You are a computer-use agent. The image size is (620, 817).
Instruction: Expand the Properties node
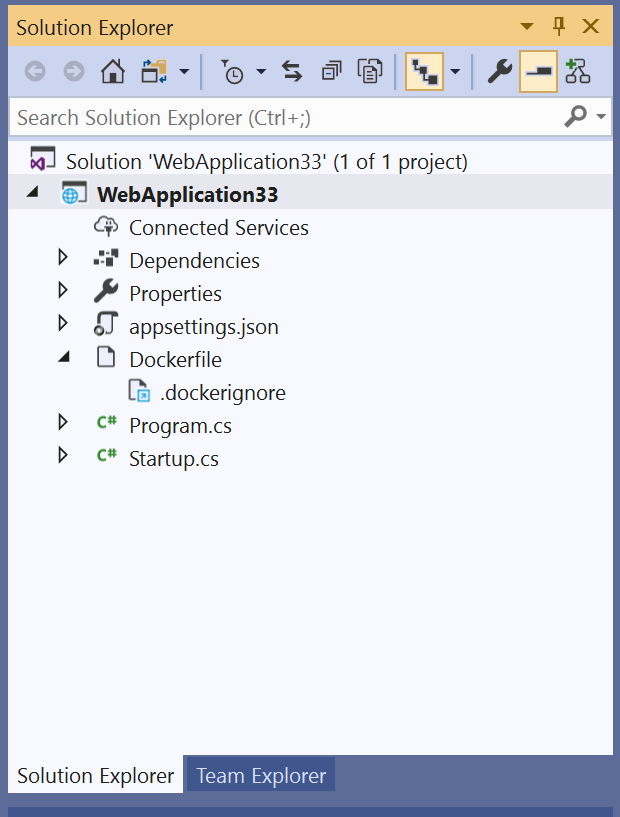pyautogui.click(x=63, y=293)
